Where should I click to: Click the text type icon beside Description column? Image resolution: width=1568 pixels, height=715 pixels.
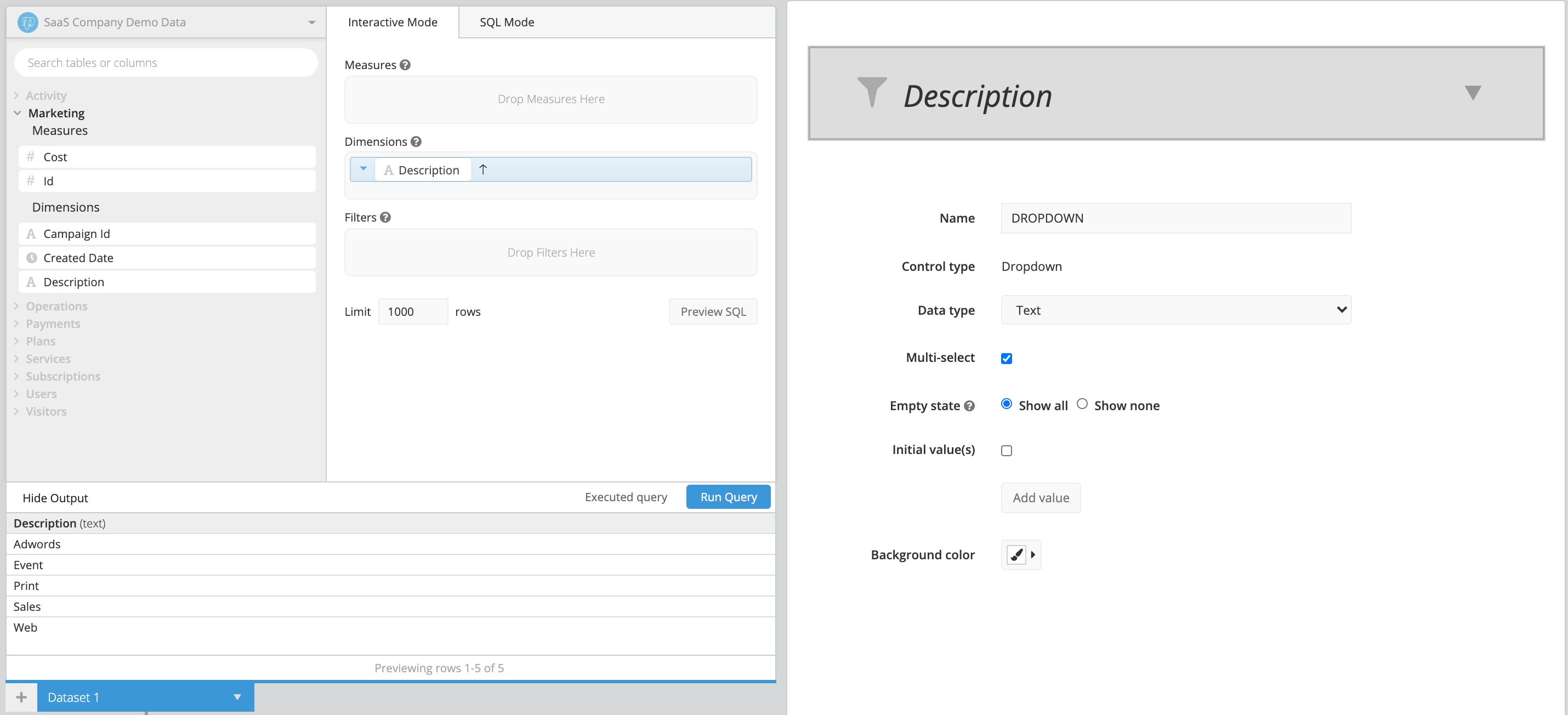31,282
